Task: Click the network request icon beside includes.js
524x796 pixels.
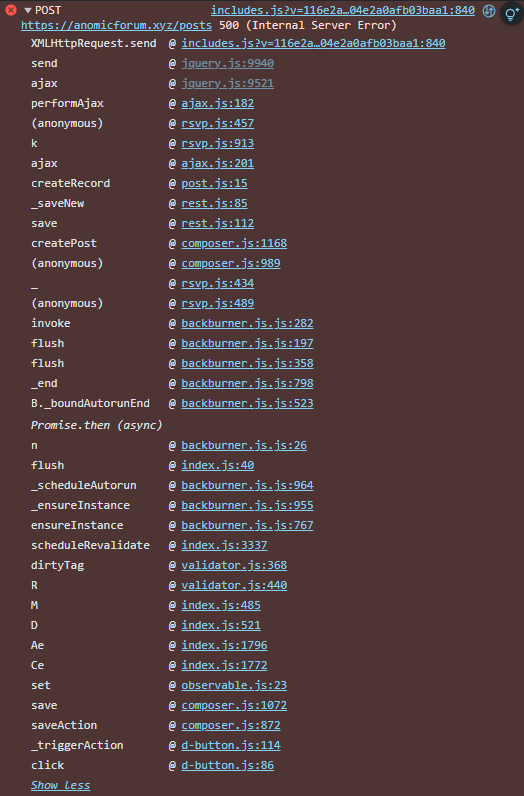Action: click(x=489, y=11)
